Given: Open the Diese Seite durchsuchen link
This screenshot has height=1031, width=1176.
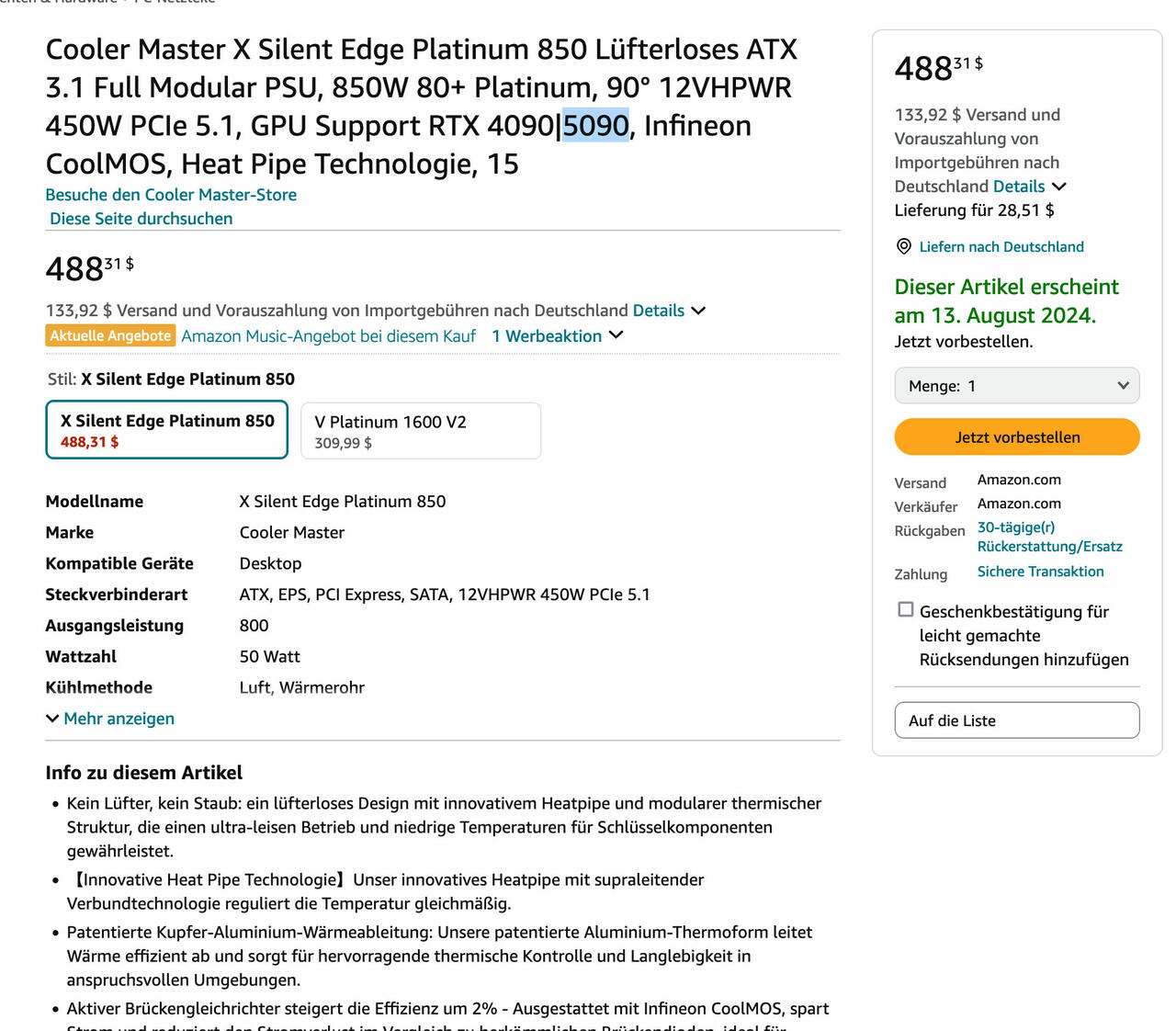Looking at the screenshot, I should pos(141,219).
